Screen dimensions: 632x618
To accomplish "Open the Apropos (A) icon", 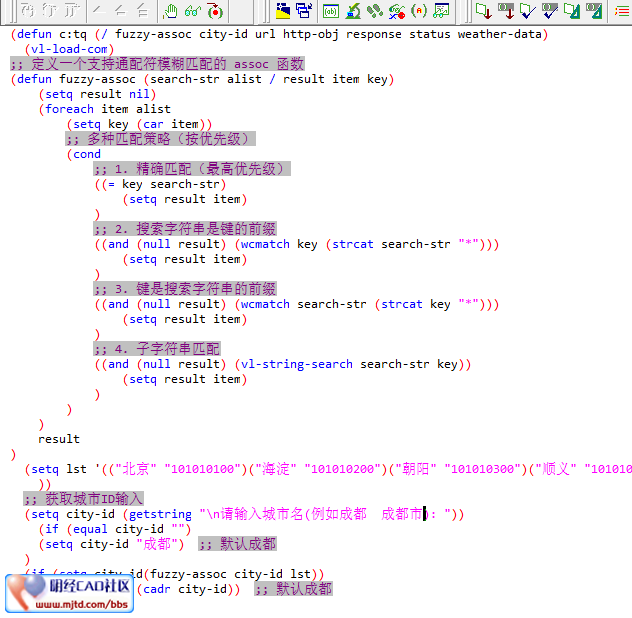I will pyautogui.click(x=418, y=11).
